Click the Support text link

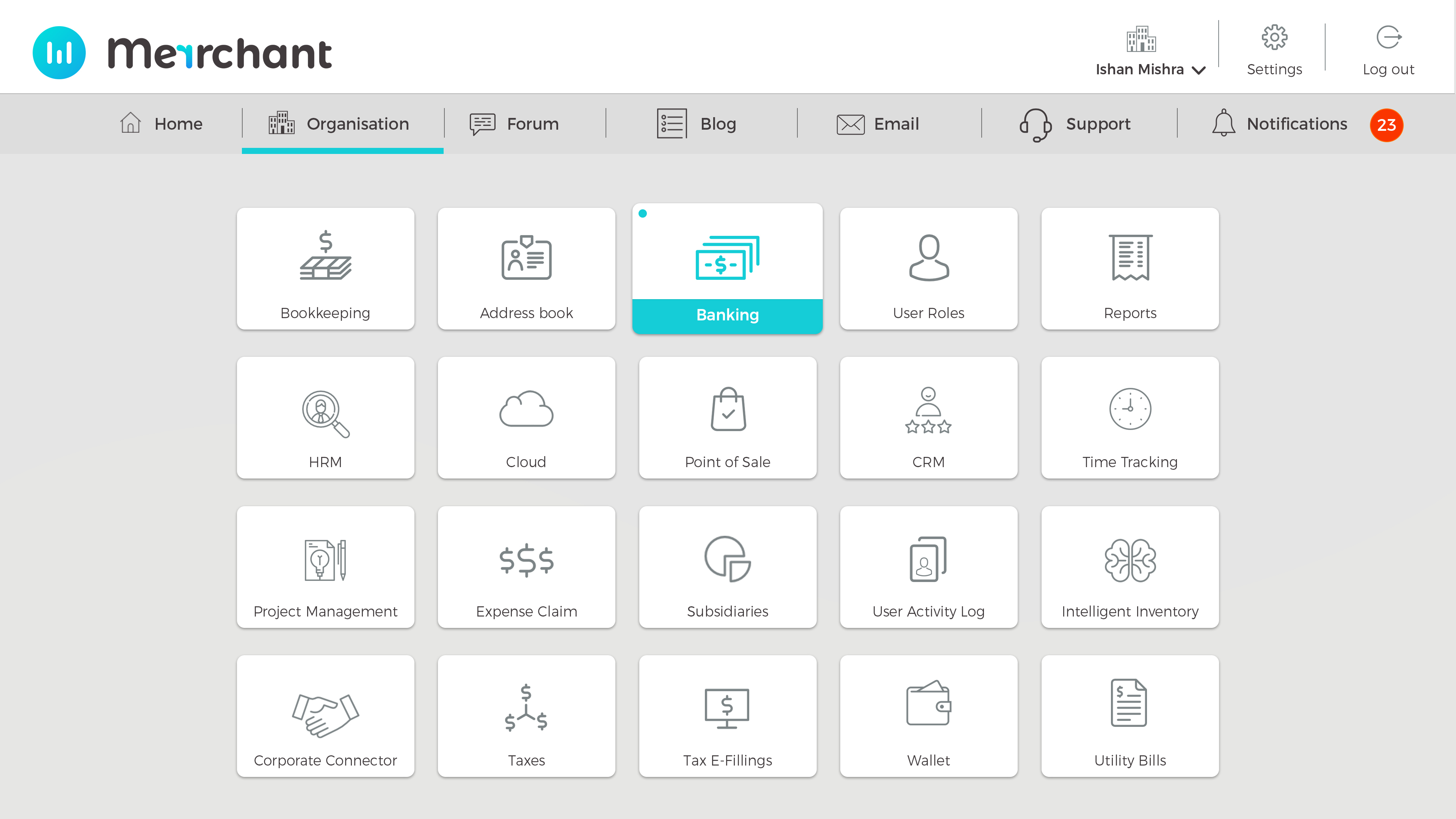1098,124
